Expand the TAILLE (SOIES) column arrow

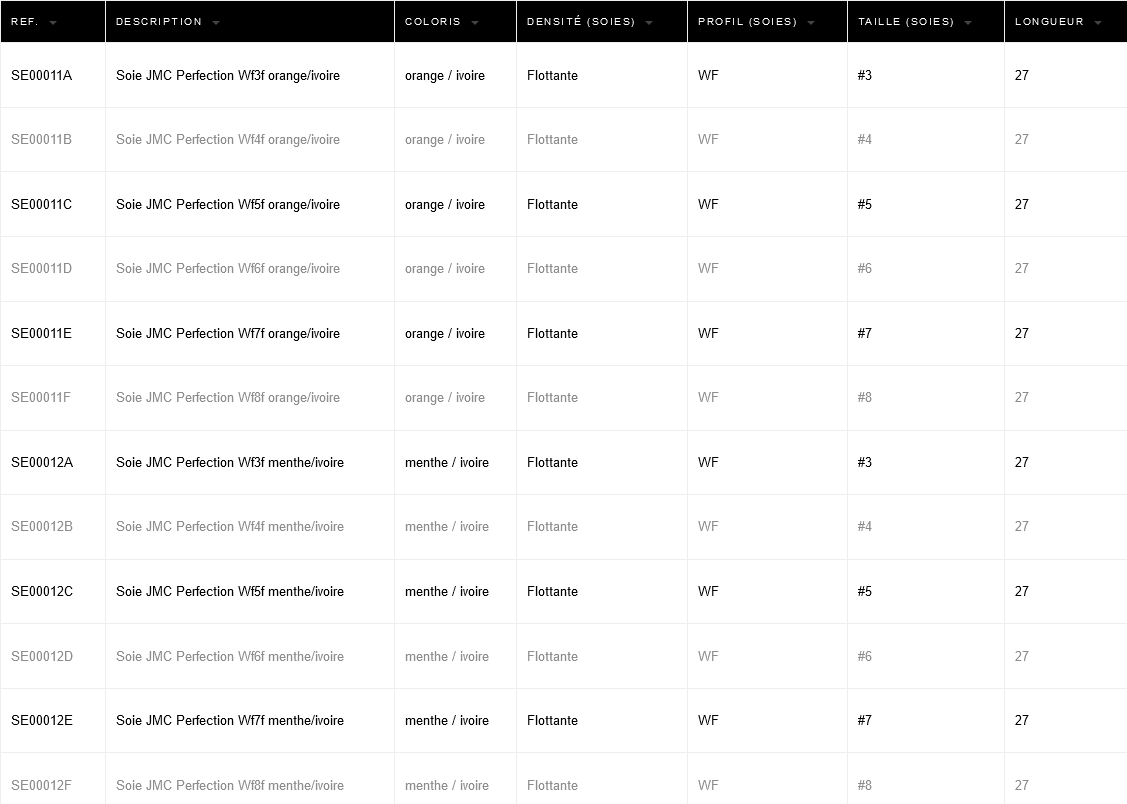pos(968,22)
